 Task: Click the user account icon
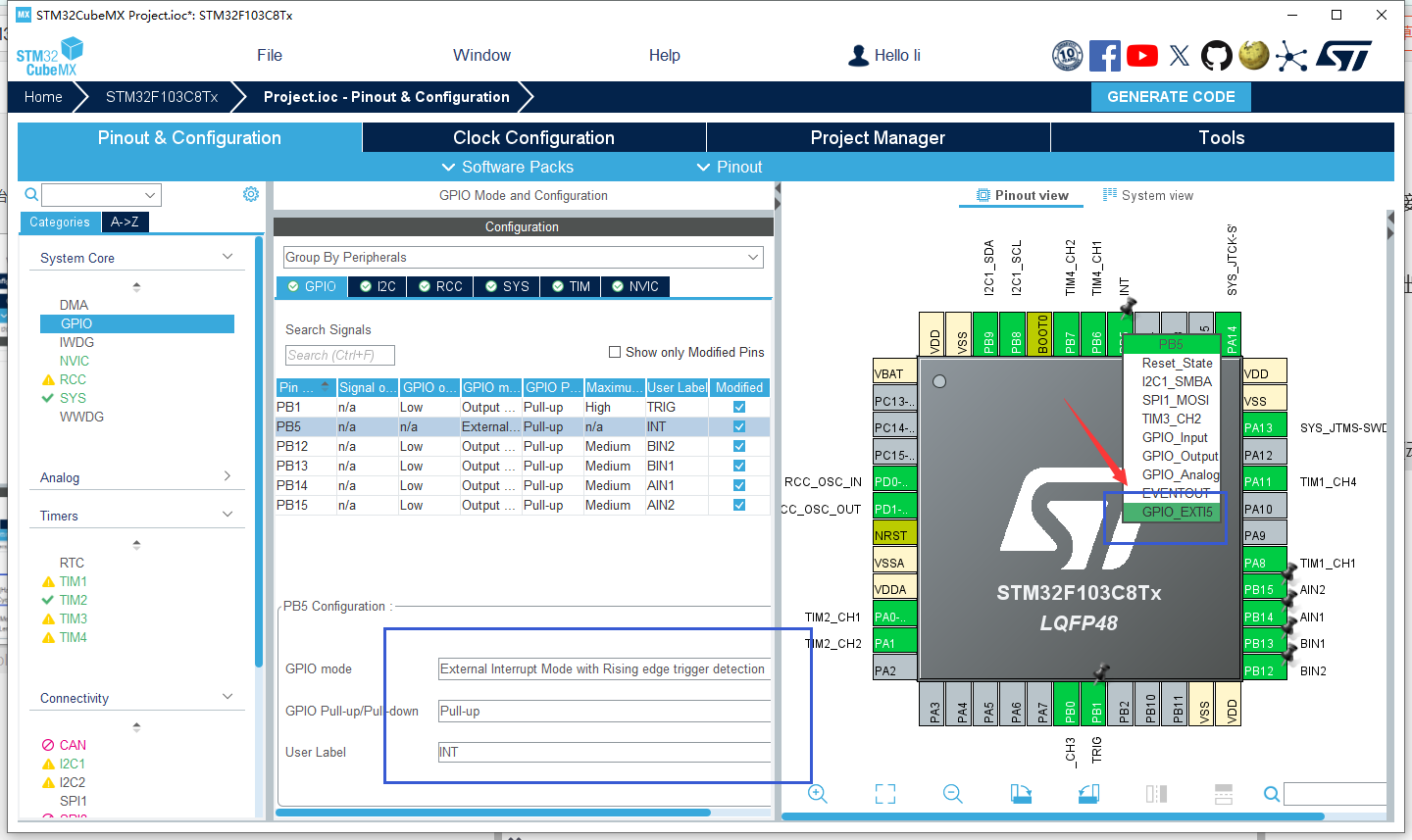pyautogui.click(x=858, y=56)
